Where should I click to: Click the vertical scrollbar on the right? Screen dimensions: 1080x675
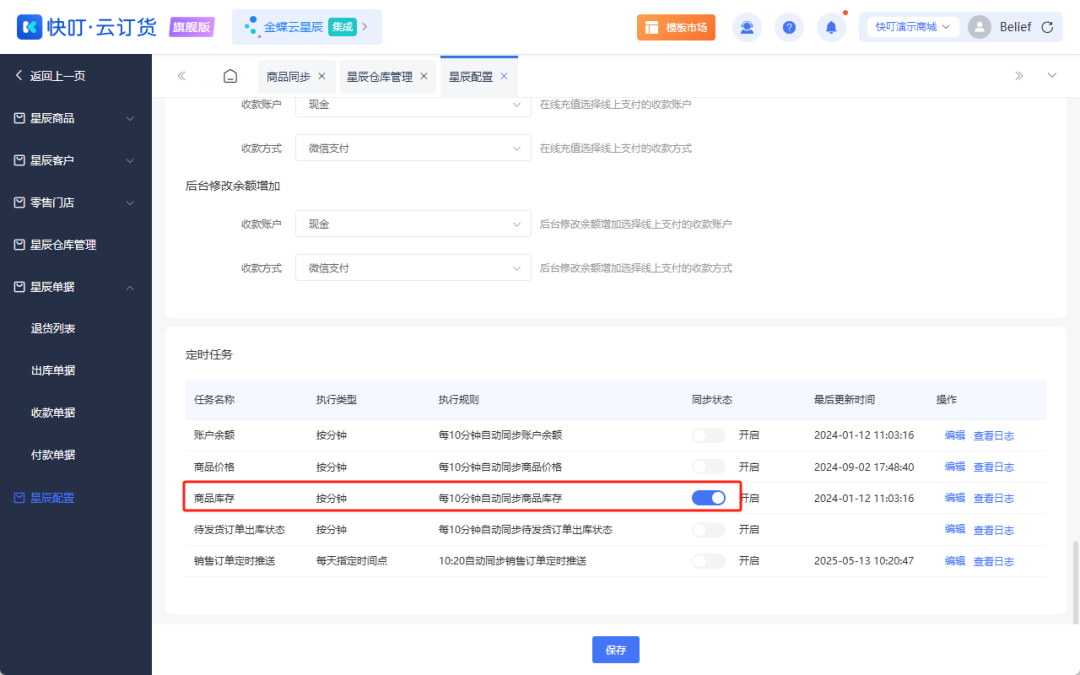1076,575
